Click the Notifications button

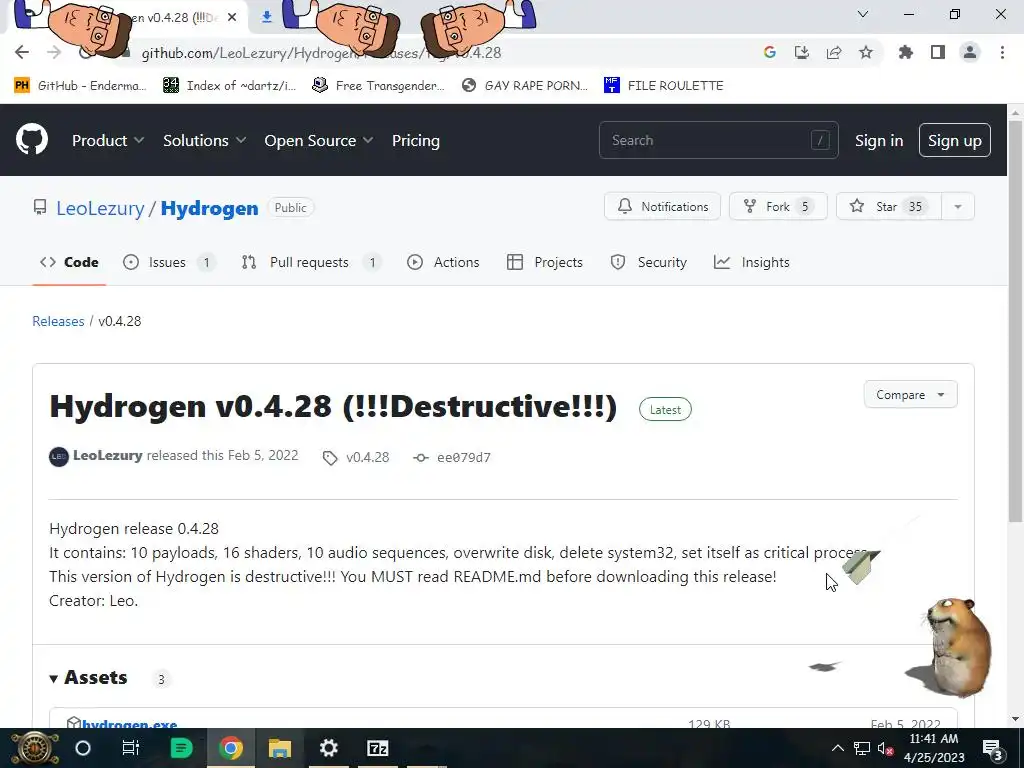[x=662, y=206]
